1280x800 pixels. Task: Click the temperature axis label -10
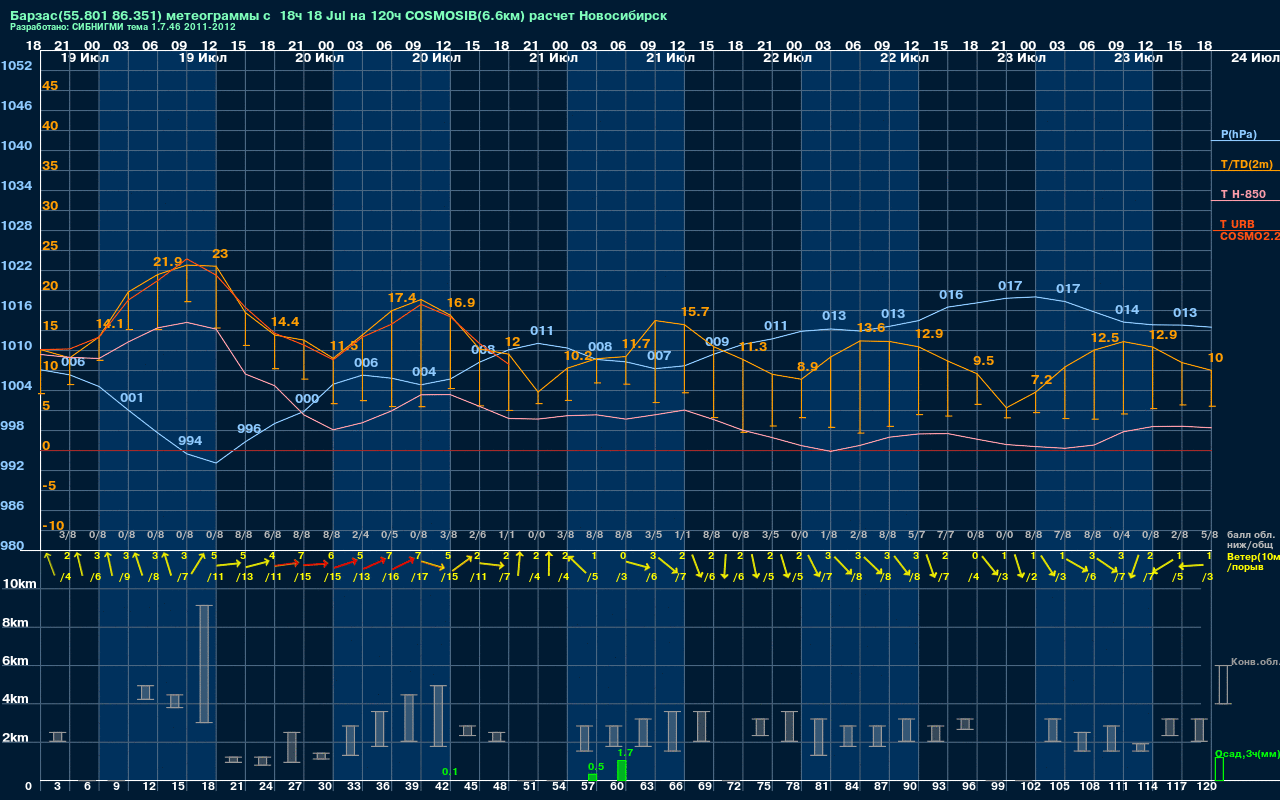[x=54, y=526]
